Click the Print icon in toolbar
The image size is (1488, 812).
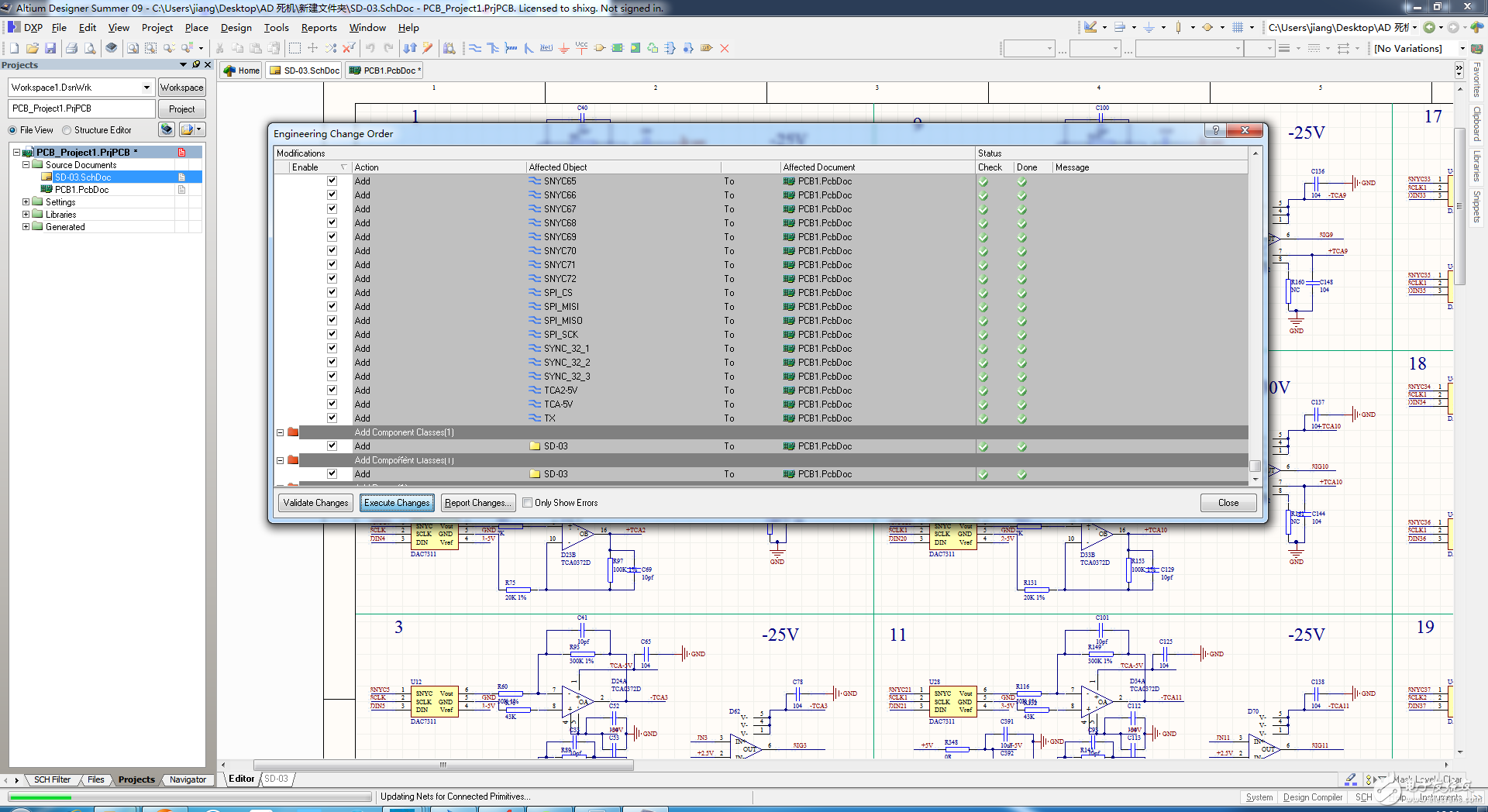(x=71, y=48)
